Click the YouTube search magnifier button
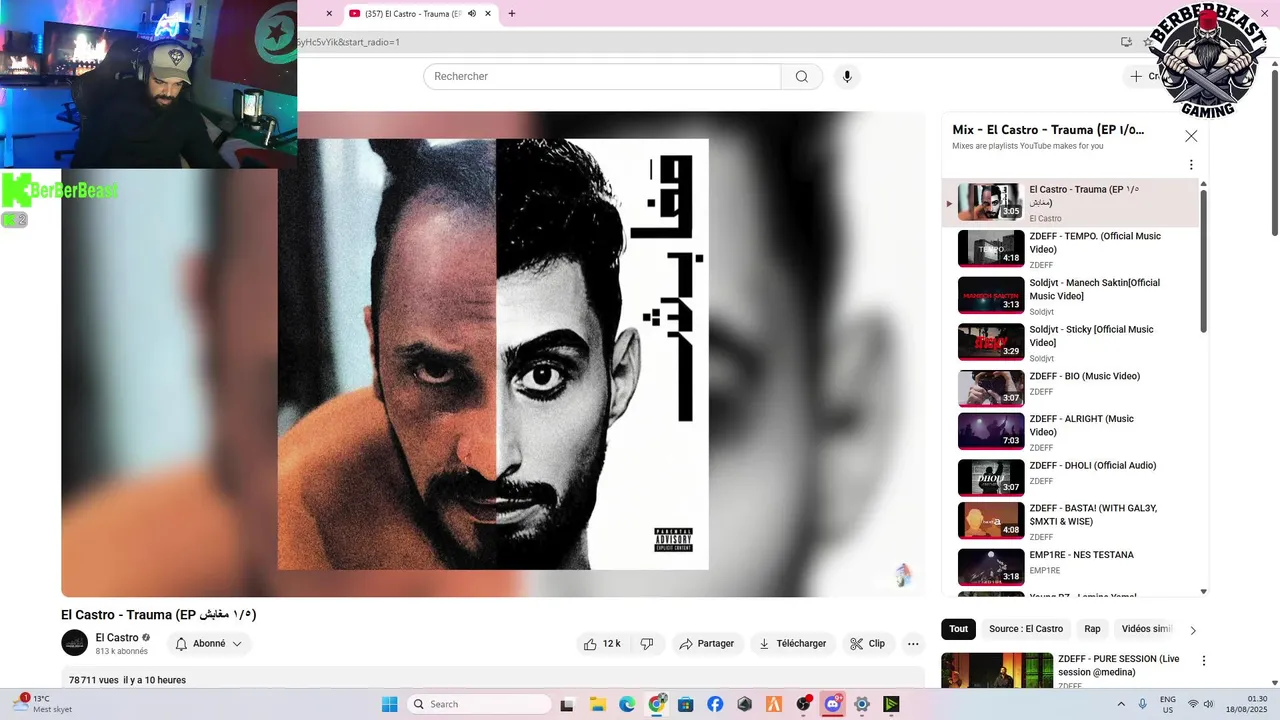The width and height of the screenshot is (1280, 720). pyautogui.click(x=802, y=77)
